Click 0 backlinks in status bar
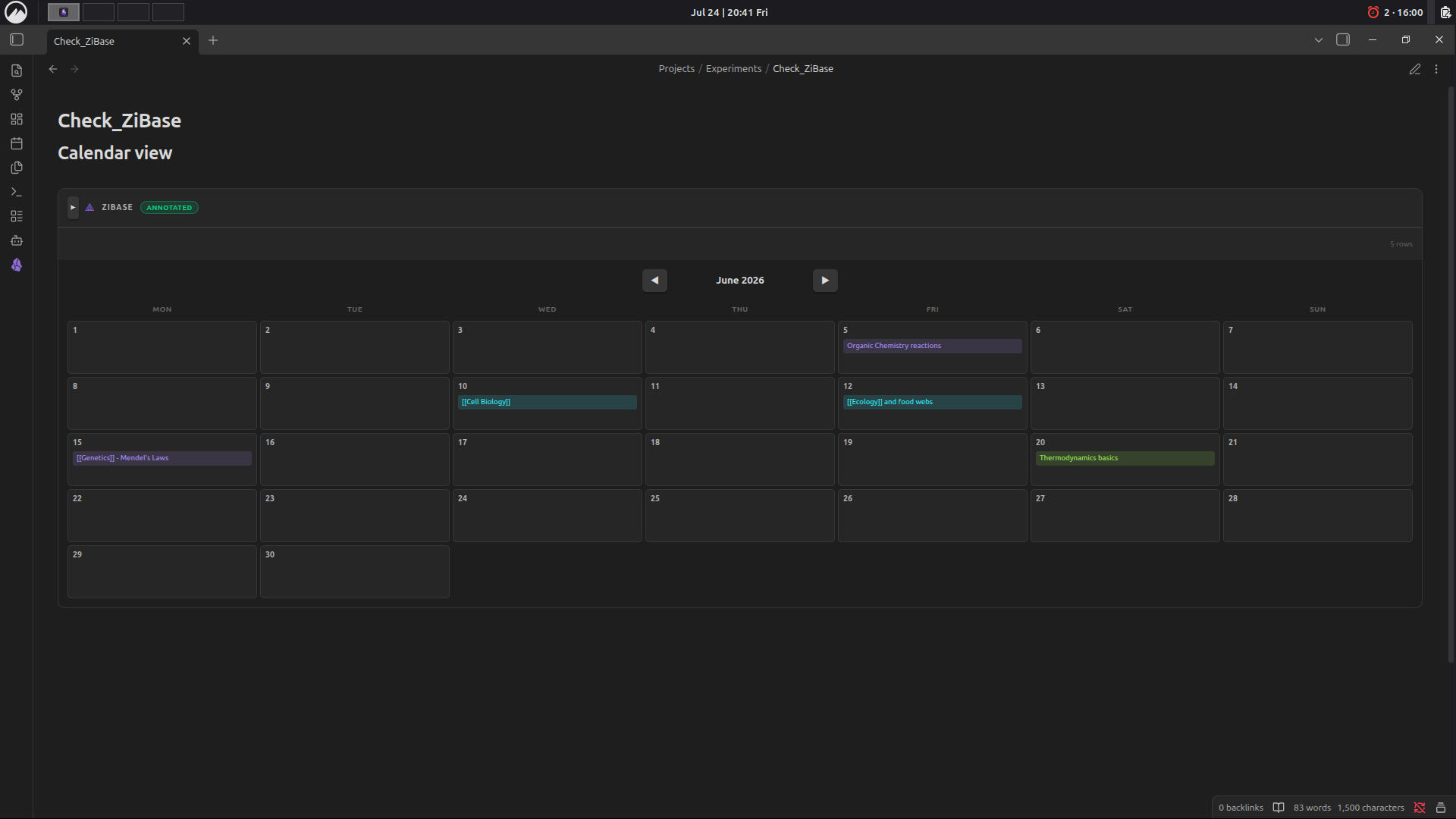Viewport: 1456px width, 819px height. point(1241,808)
